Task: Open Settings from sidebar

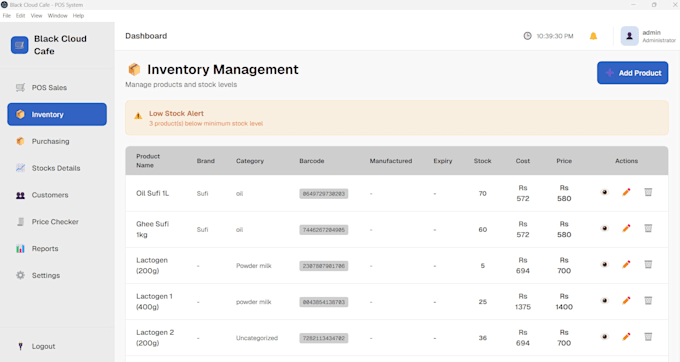Action: (57, 276)
